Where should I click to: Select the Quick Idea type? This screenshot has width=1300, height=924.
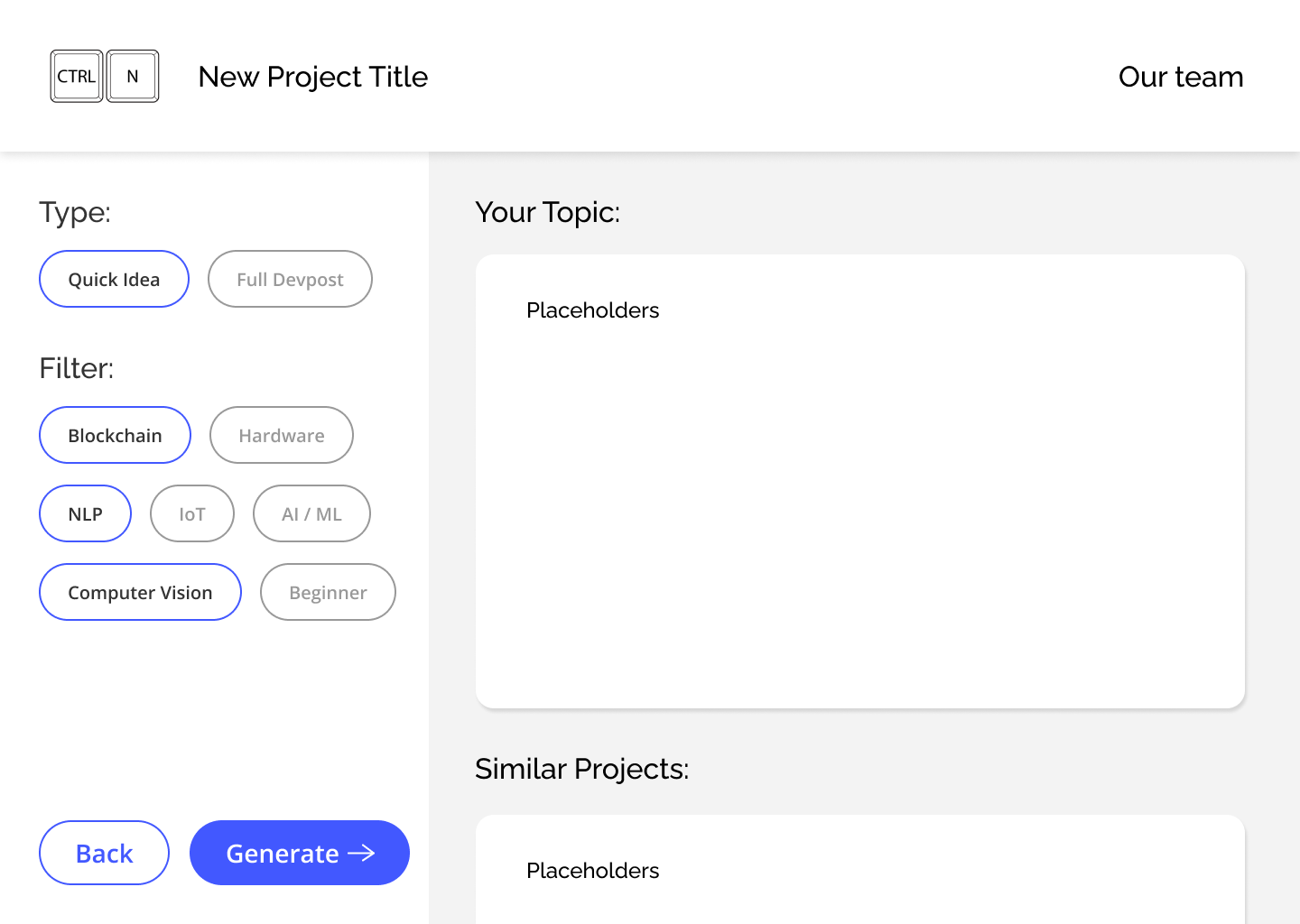point(114,280)
